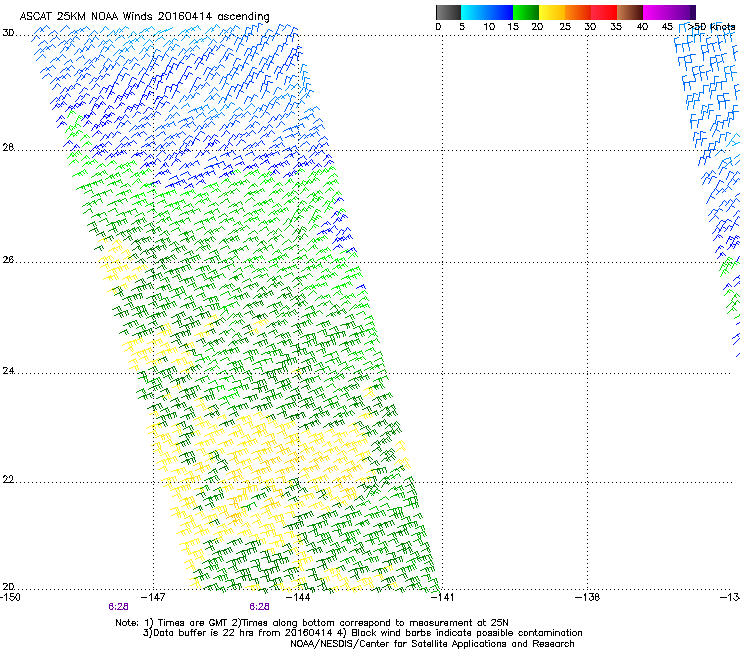
Task: Click the note about times being GMT
Action: click(312, 623)
